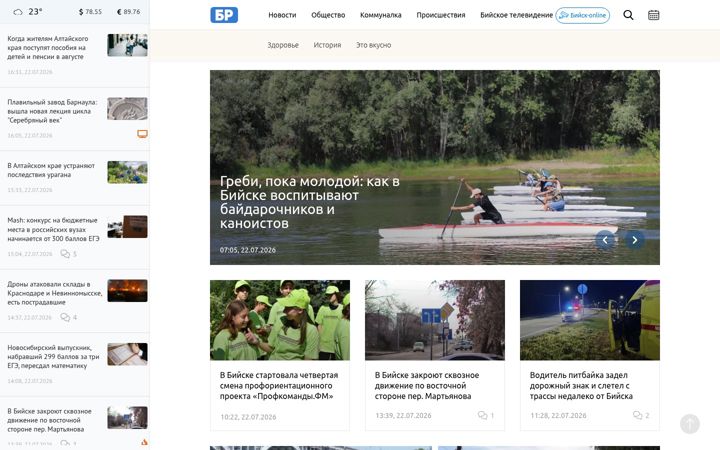This screenshot has width=720, height=450.
Task: Open headline about байдарочников и каноистов
Action: [309, 202]
